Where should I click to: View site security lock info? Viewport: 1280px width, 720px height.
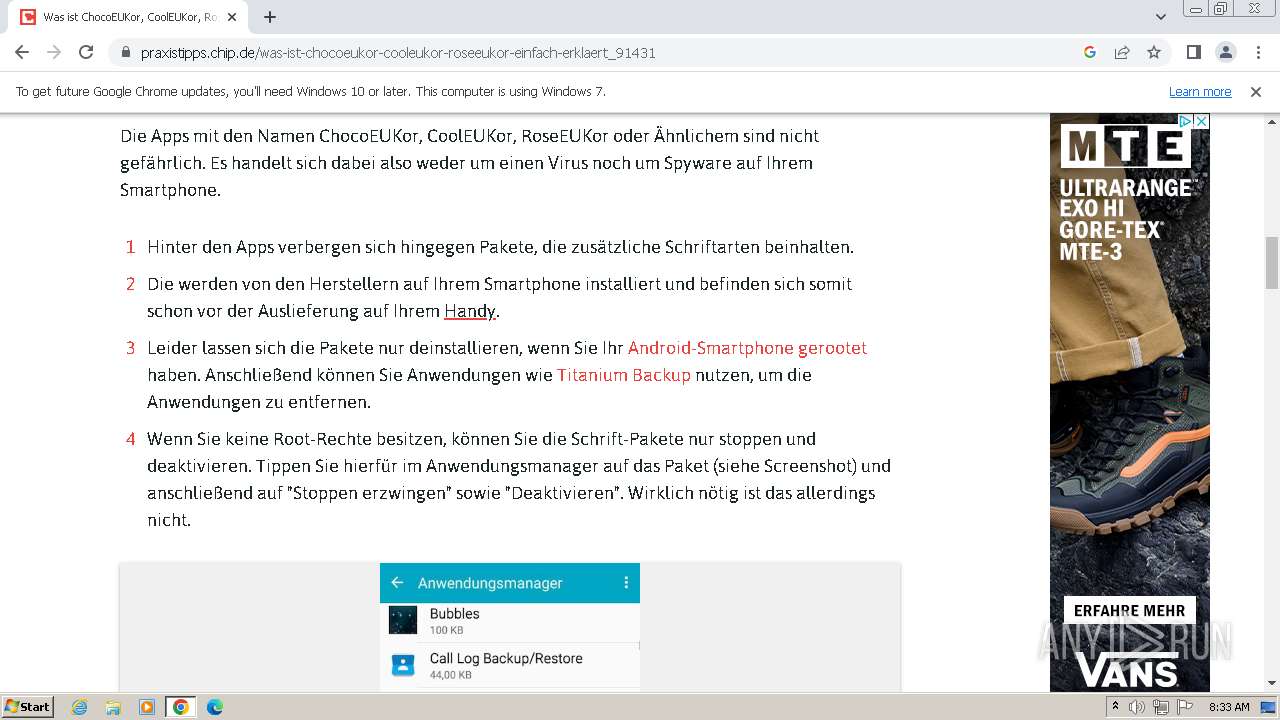tap(126, 53)
